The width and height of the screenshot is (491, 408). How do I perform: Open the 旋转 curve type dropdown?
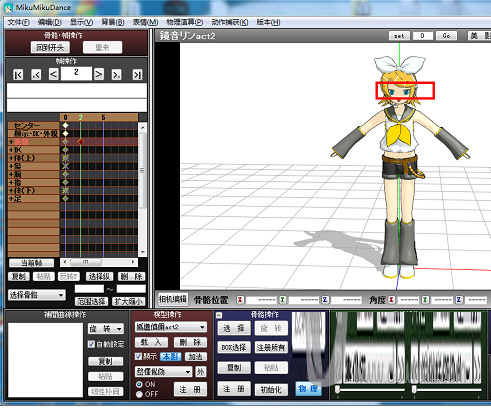pyautogui.click(x=106, y=329)
